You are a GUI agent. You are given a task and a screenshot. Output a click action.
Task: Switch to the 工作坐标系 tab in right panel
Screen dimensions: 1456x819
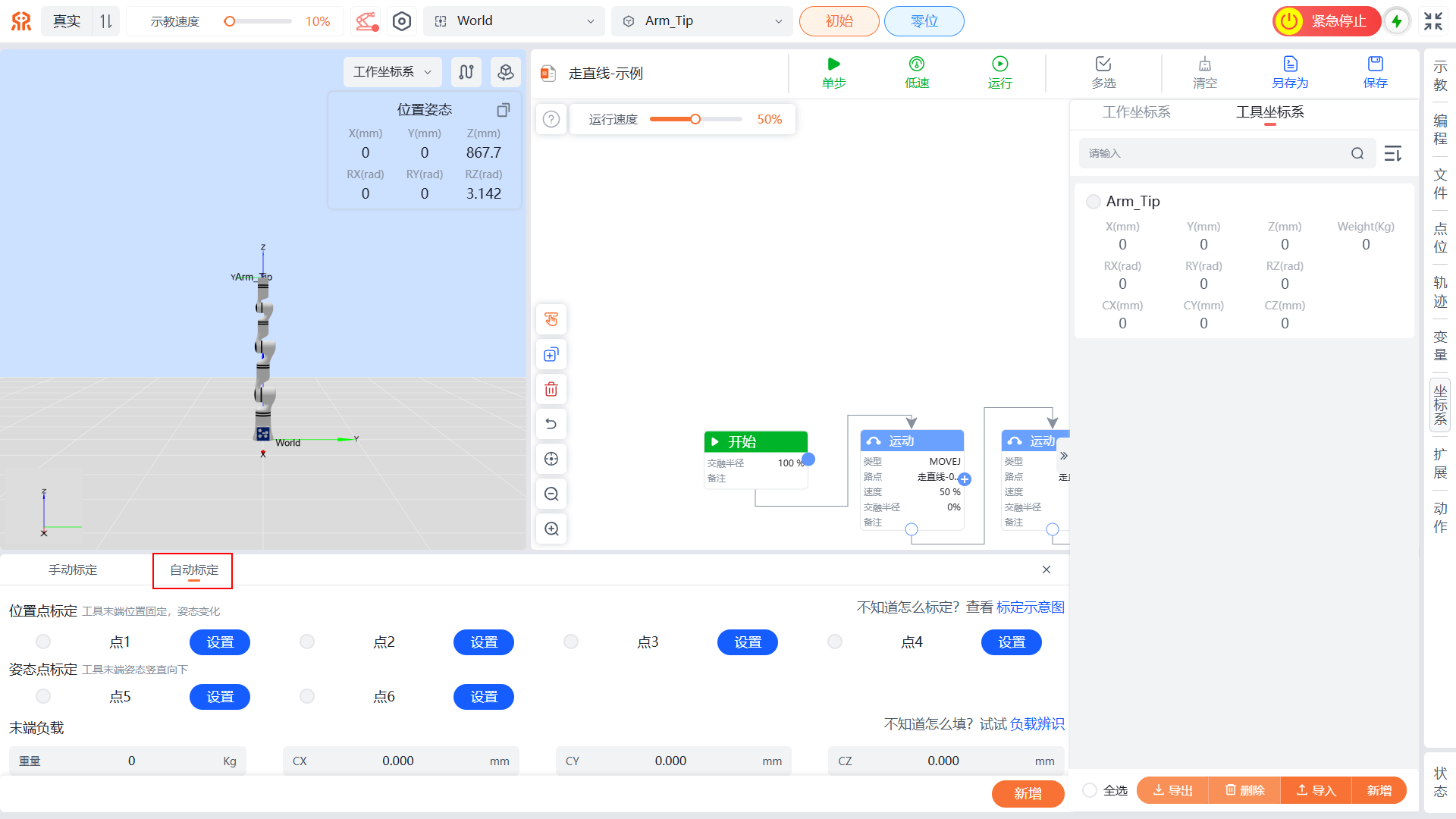[1136, 112]
